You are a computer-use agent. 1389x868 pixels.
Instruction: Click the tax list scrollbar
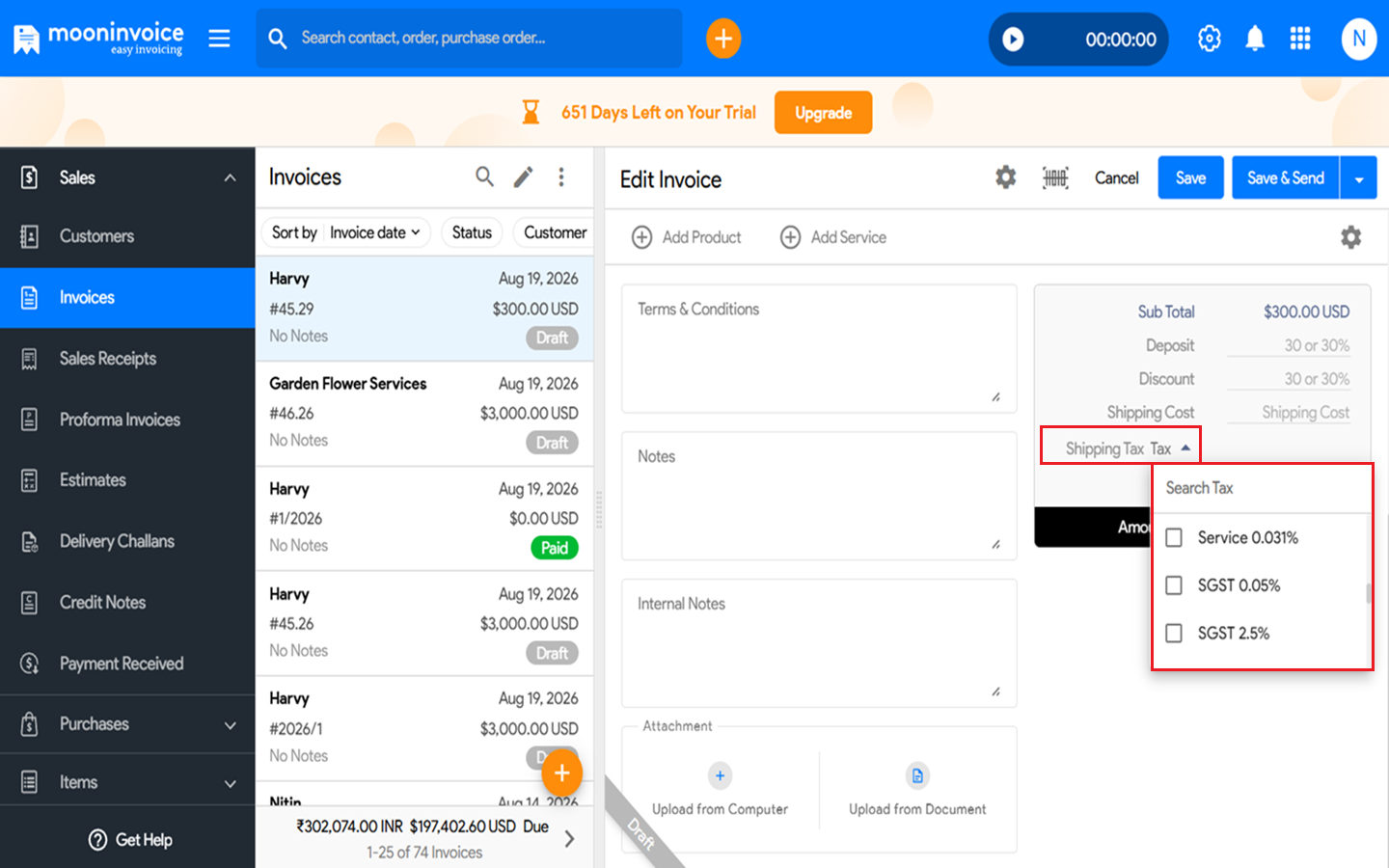coord(1368,593)
